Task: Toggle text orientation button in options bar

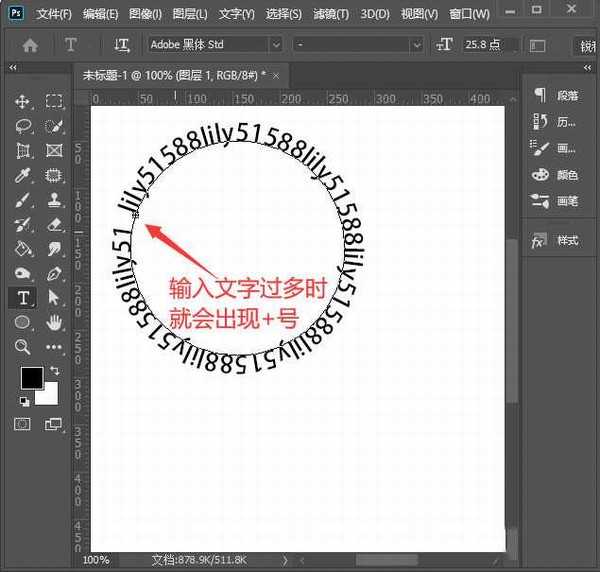Action: point(122,45)
